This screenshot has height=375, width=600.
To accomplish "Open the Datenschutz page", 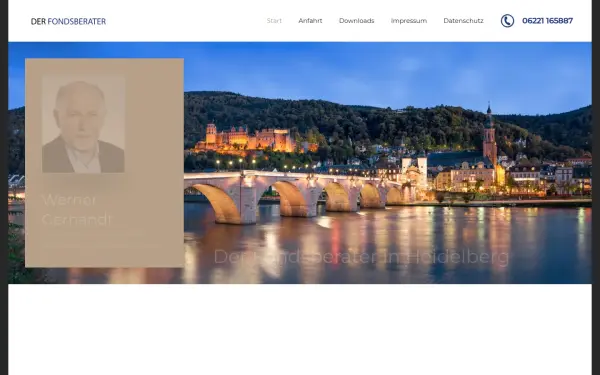I will click(463, 21).
